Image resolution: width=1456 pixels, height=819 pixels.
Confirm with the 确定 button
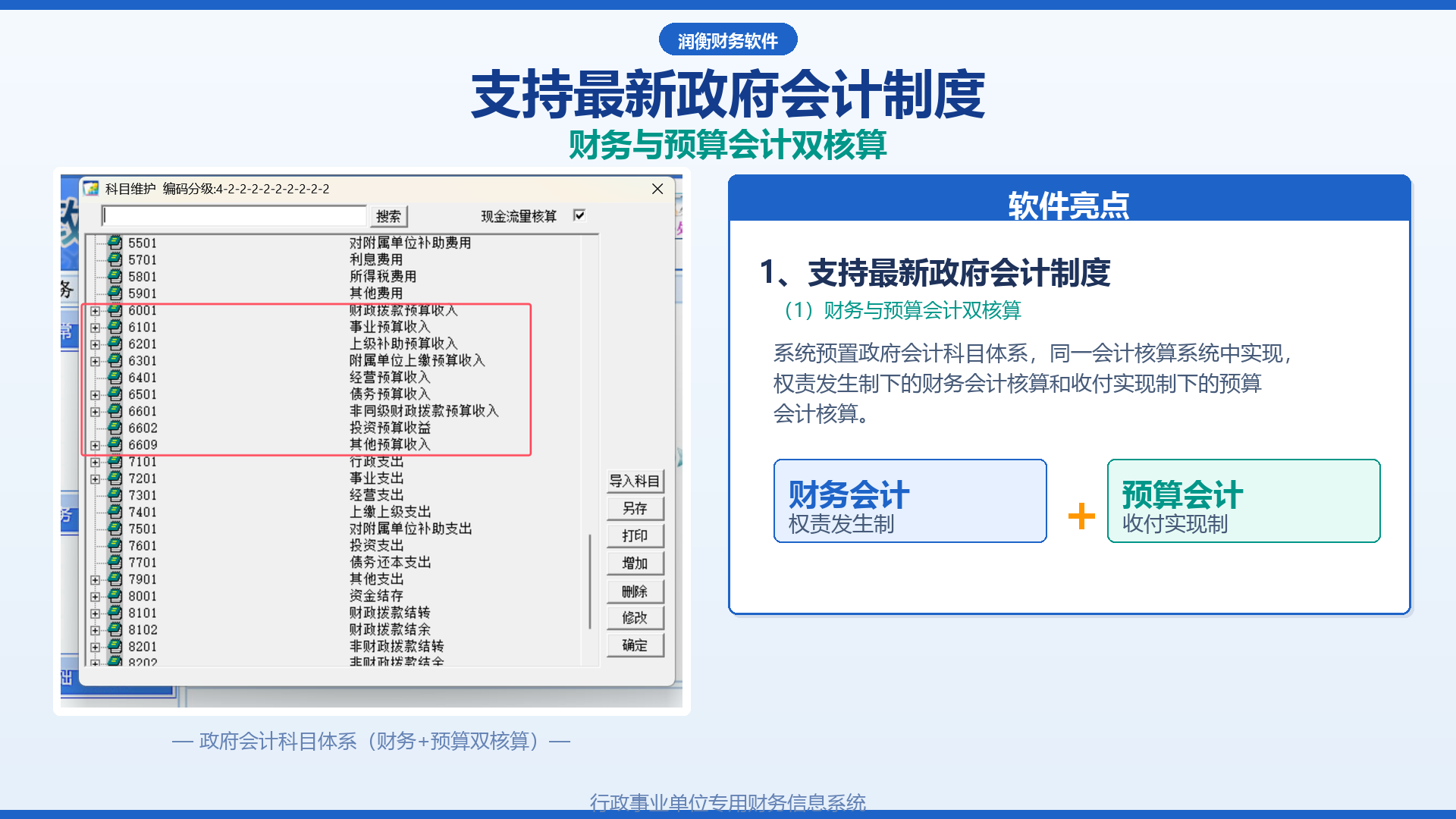pyautogui.click(x=635, y=645)
